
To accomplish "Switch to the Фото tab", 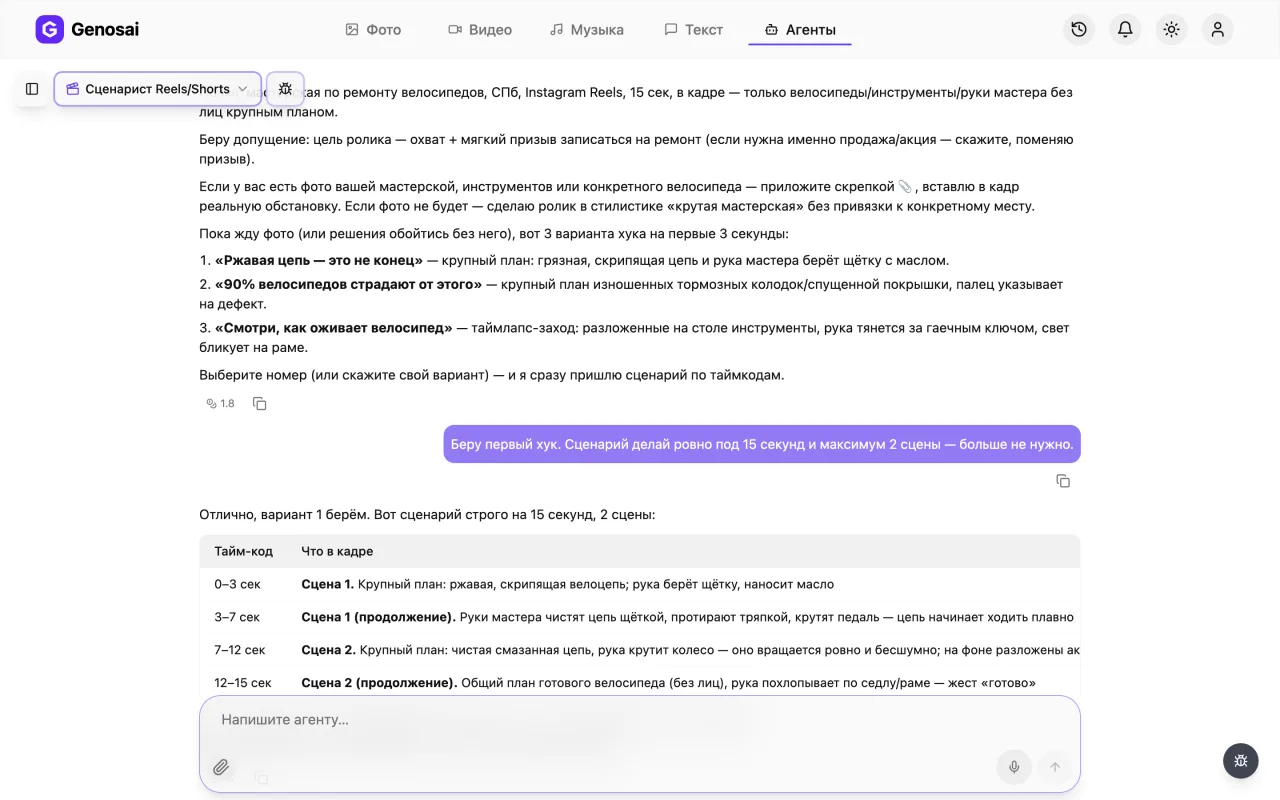I will click(373, 30).
